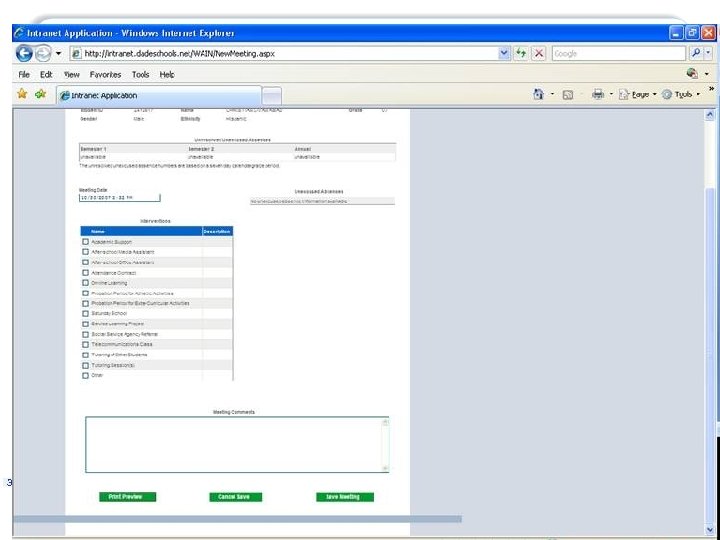Open the View menu
The image size is (720, 540).
coord(72,74)
